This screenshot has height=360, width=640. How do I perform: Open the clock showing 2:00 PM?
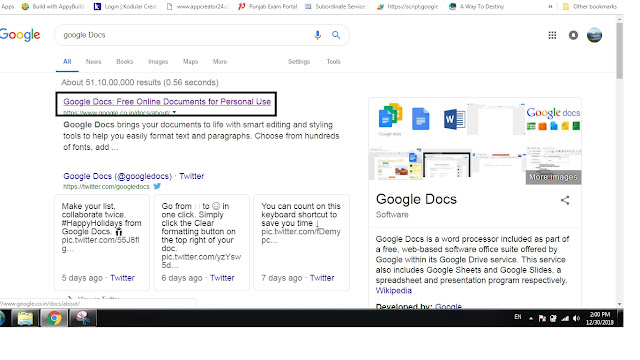click(x=600, y=318)
